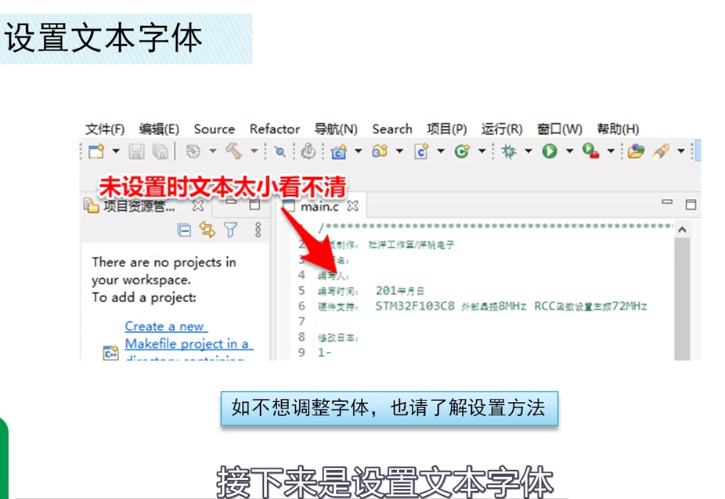Click the Build hammer icon

pyautogui.click(x=234, y=151)
